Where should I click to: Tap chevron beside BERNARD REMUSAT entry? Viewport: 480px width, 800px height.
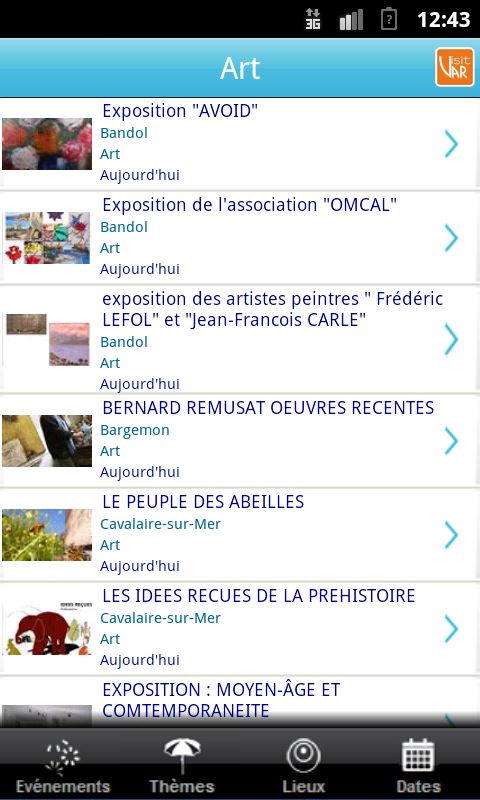tap(451, 441)
